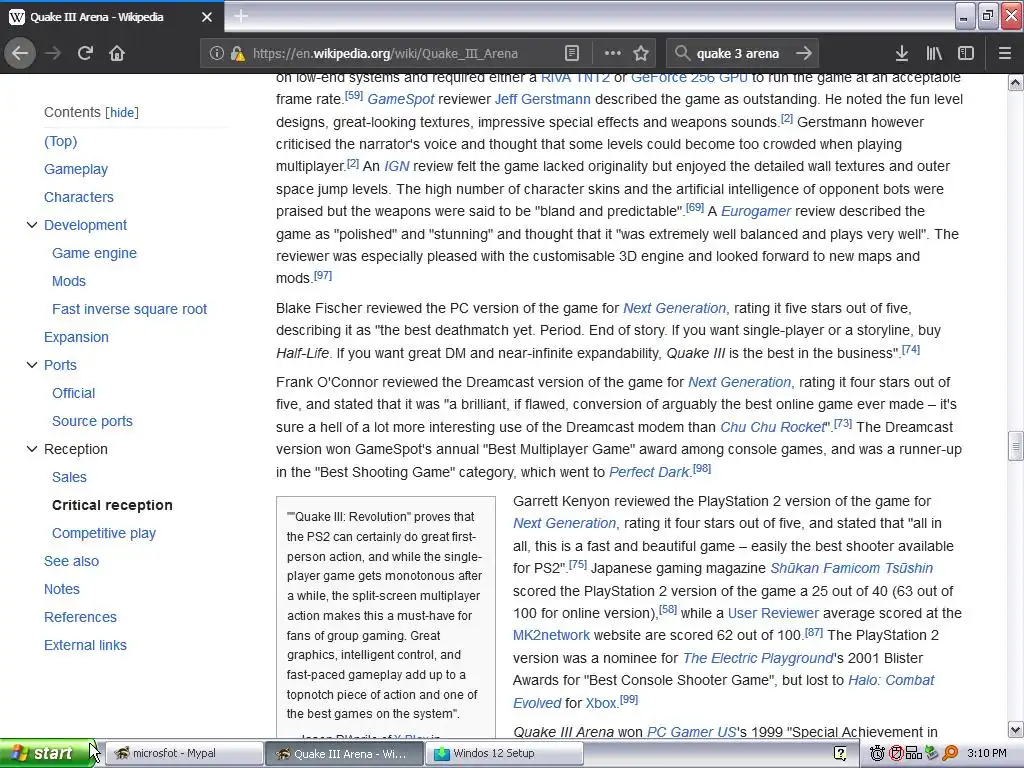
Task: Follow the GameSpot article link
Action: [x=401, y=99]
